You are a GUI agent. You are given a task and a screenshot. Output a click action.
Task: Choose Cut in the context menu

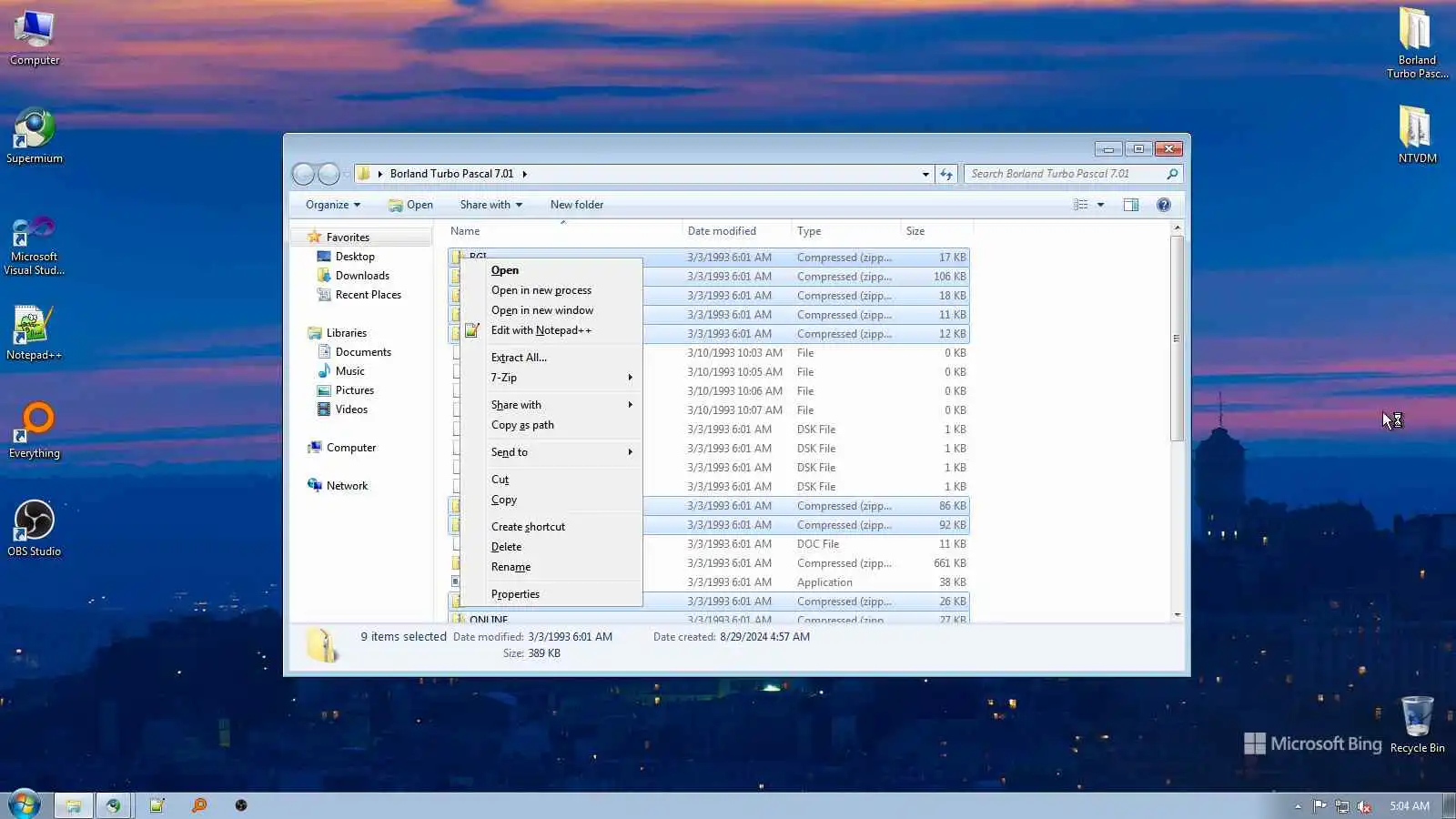(x=551, y=480)
